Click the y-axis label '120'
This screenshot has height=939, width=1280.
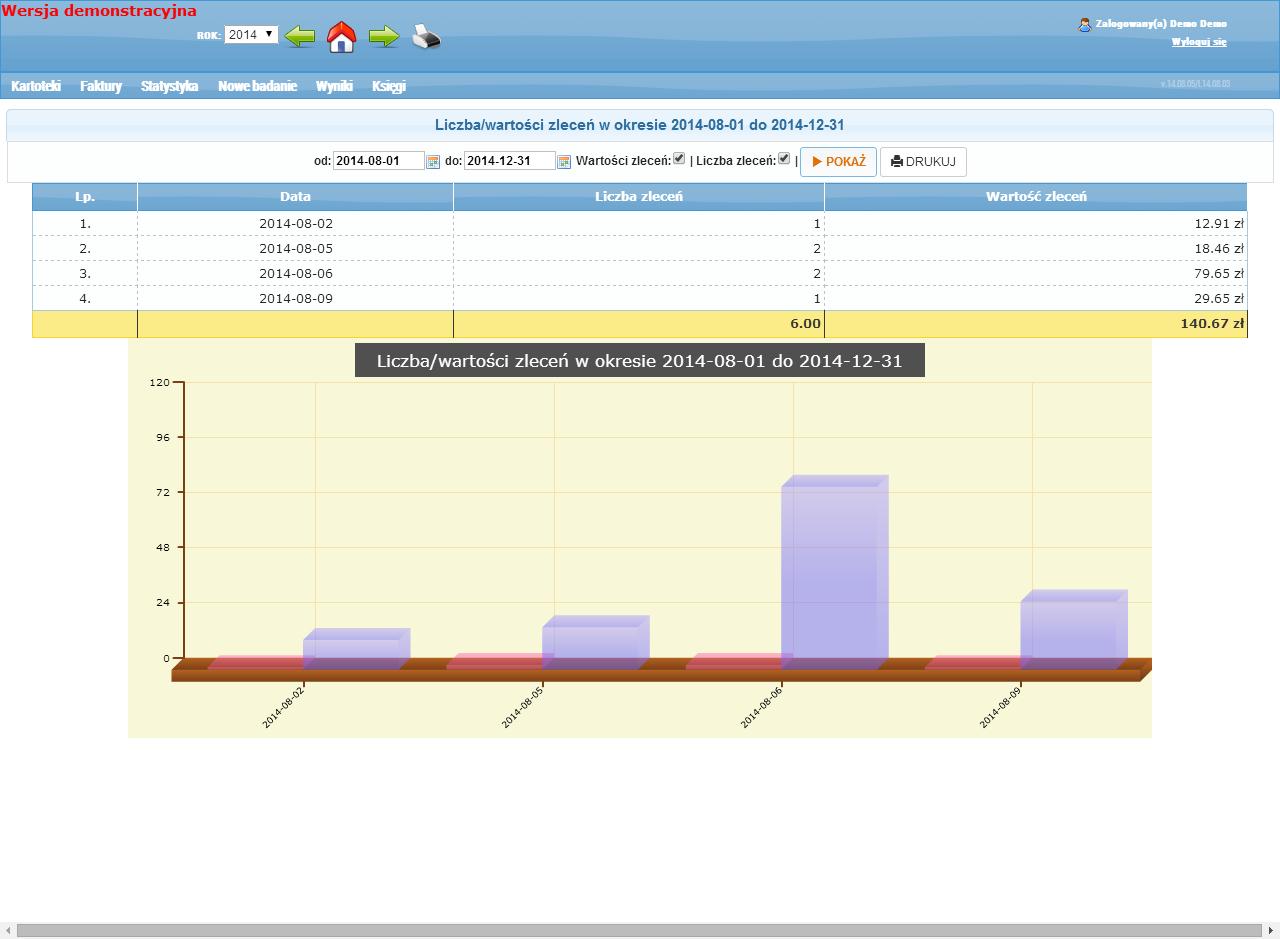(x=160, y=382)
